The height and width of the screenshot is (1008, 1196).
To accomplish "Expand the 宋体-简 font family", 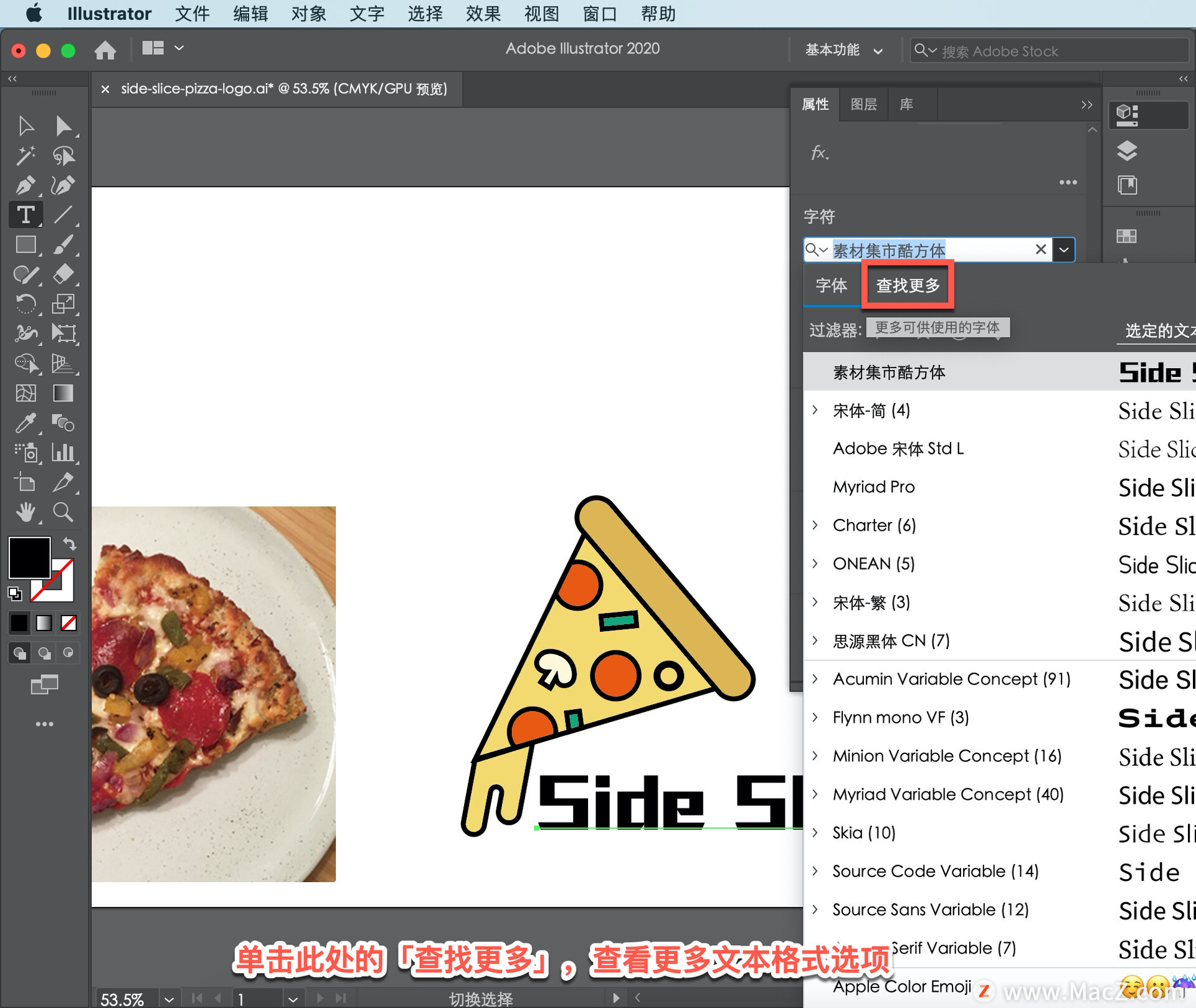I will pyautogui.click(x=820, y=410).
